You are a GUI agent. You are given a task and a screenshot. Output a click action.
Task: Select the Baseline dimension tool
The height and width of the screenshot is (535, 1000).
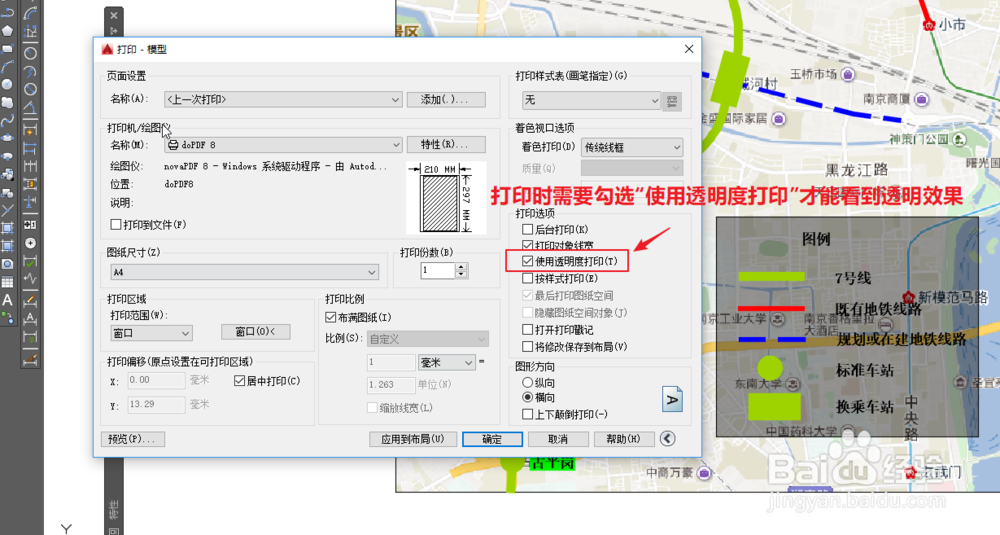click(x=30, y=148)
